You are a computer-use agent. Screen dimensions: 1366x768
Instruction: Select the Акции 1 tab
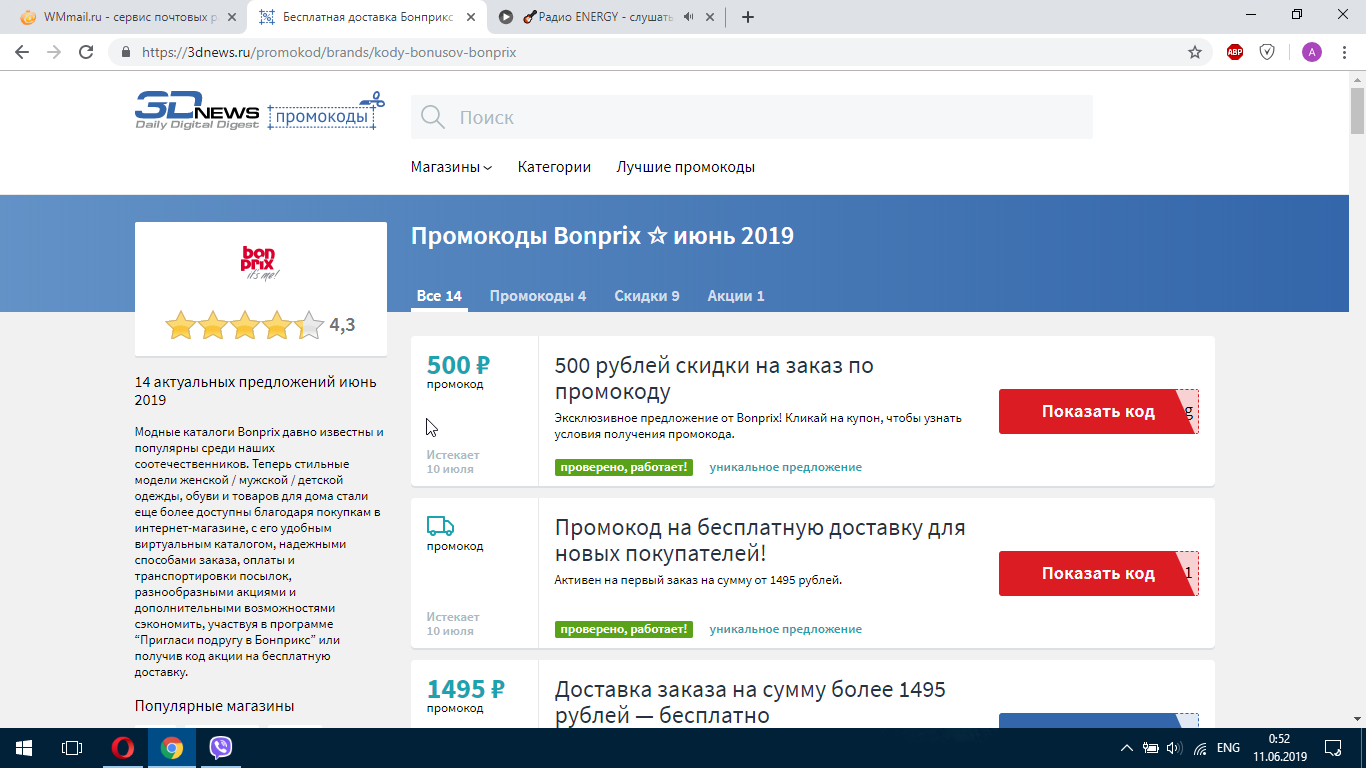pos(736,296)
